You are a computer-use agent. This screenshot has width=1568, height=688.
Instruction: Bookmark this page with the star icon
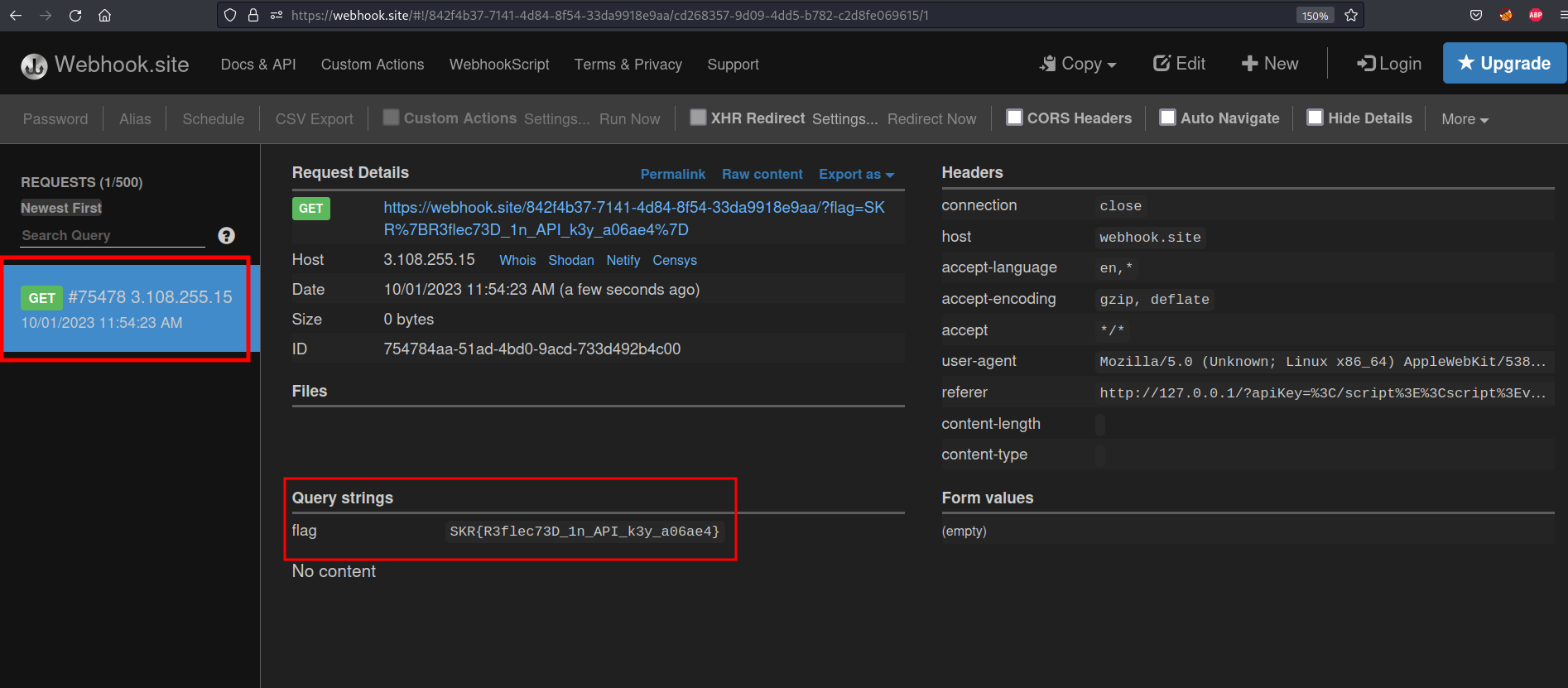pos(1351,15)
